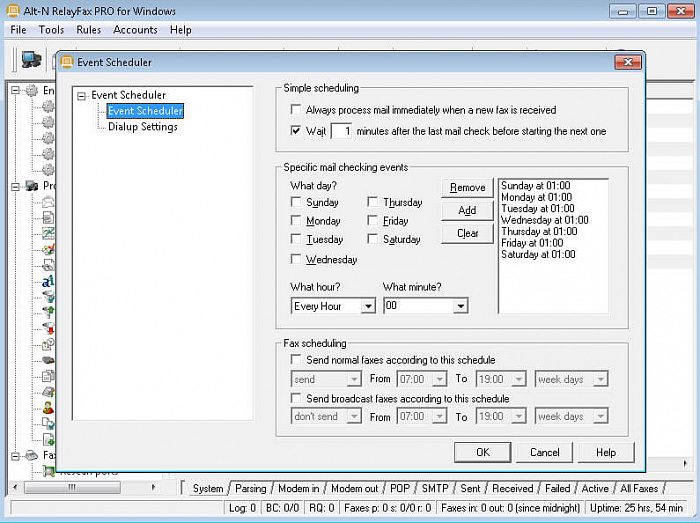Click the Help button in the dialog
The width and height of the screenshot is (700, 523).
606,452
